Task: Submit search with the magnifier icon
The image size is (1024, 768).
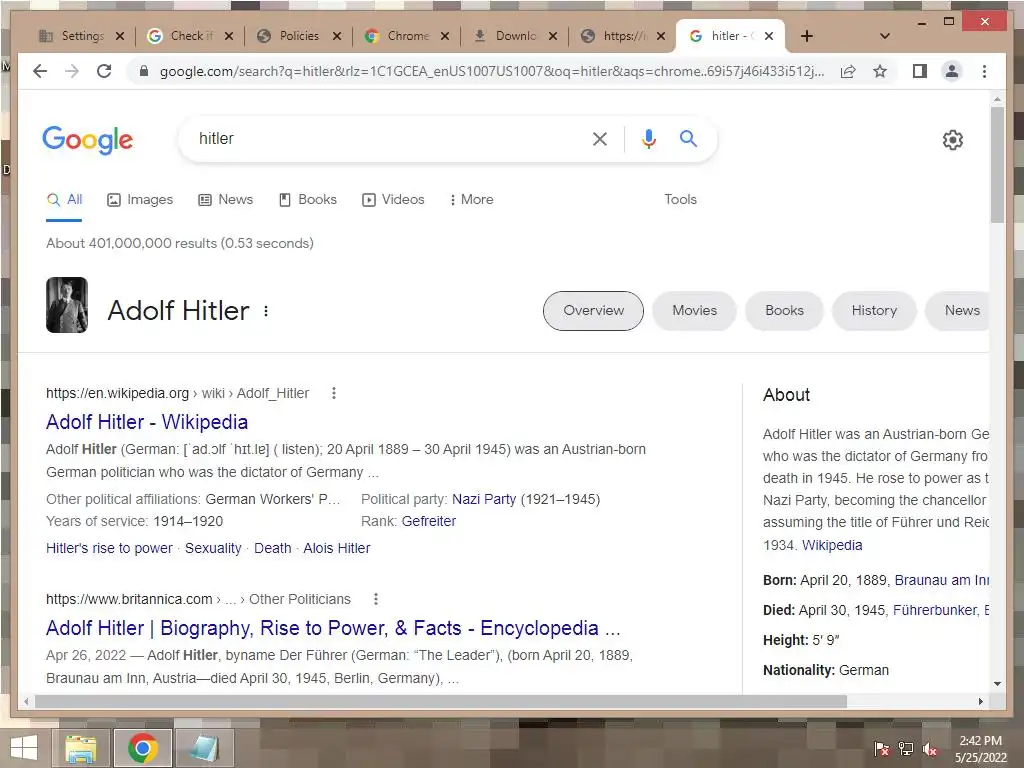Action: click(688, 138)
